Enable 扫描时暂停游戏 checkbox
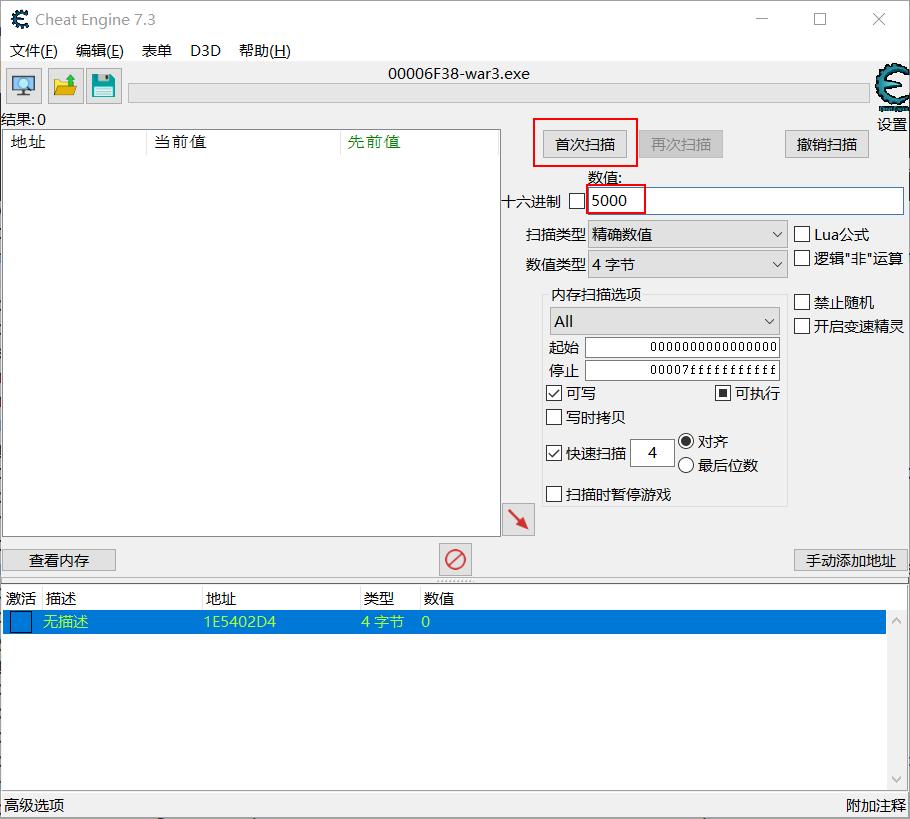910x819 pixels. point(554,494)
